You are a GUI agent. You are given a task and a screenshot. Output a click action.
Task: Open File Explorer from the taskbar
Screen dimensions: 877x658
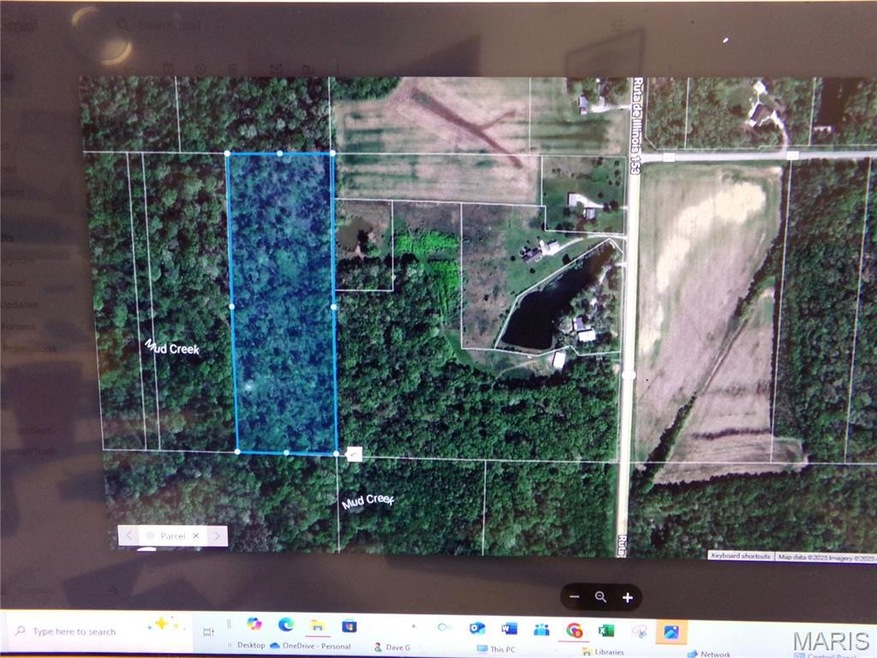coord(316,625)
